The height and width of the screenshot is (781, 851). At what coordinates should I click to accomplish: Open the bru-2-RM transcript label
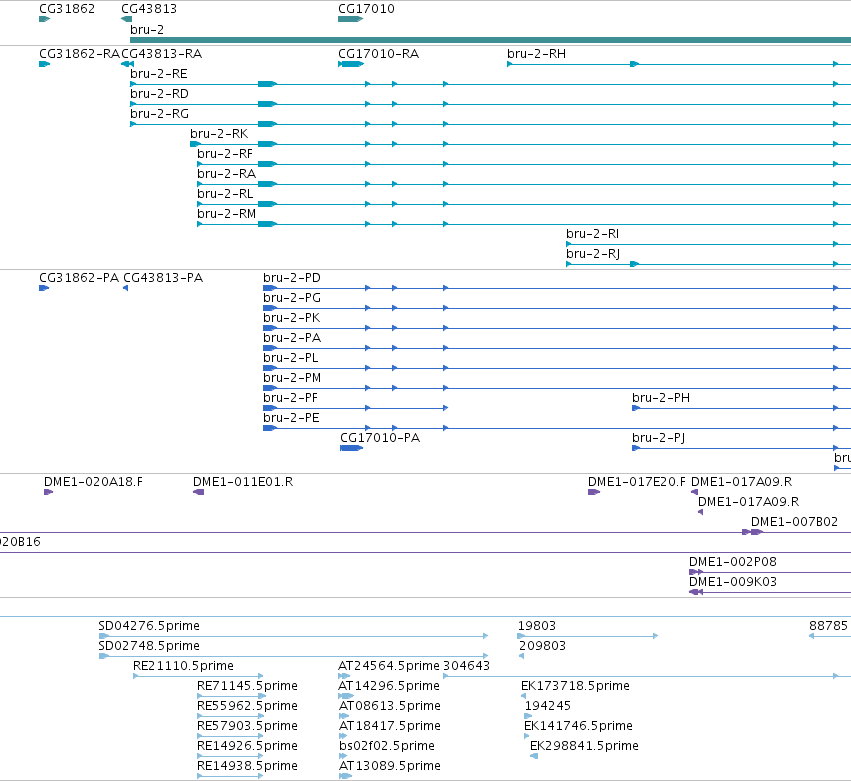tap(226, 214)
